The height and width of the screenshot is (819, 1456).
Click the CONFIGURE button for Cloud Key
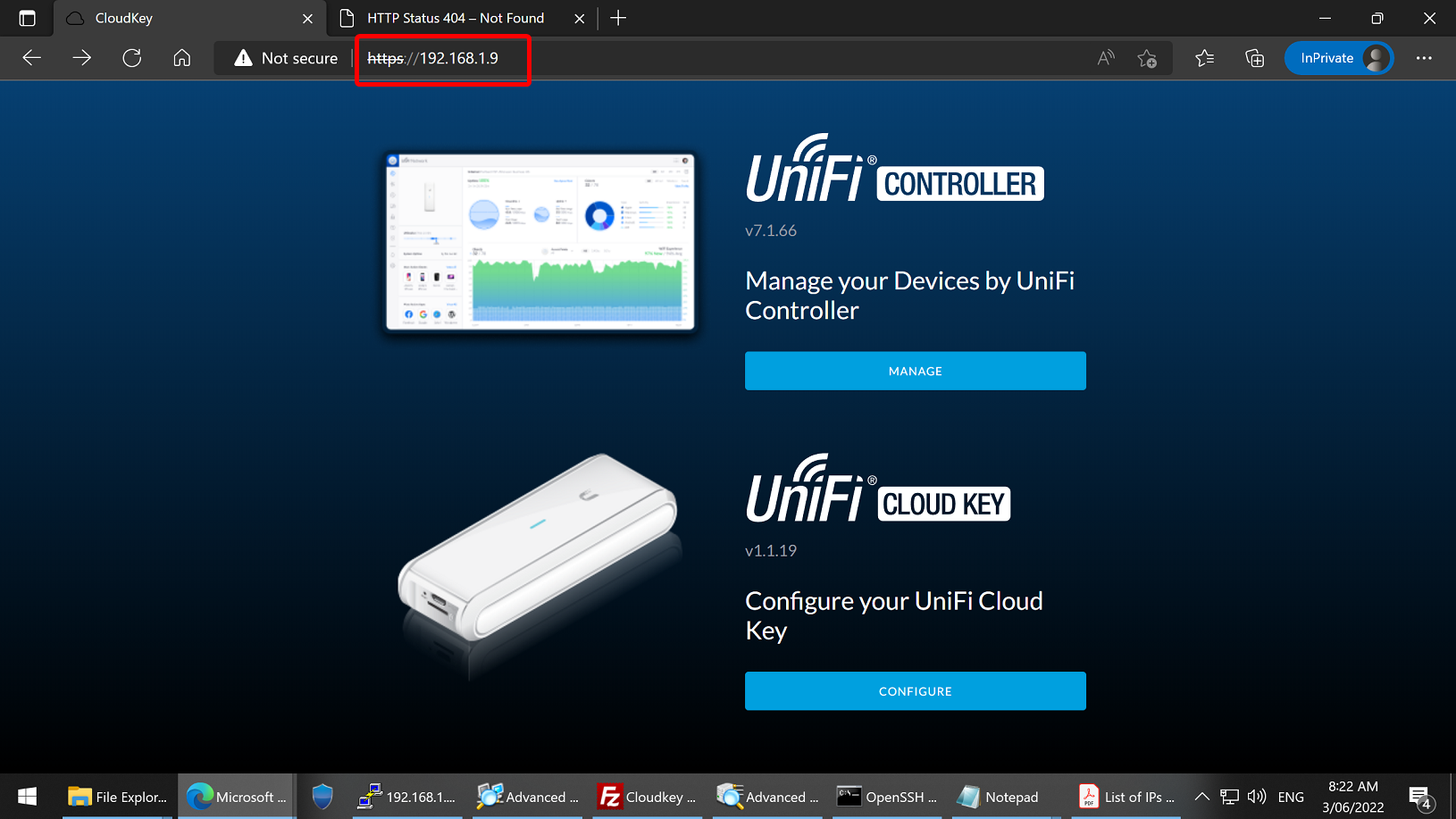[915, 691]
